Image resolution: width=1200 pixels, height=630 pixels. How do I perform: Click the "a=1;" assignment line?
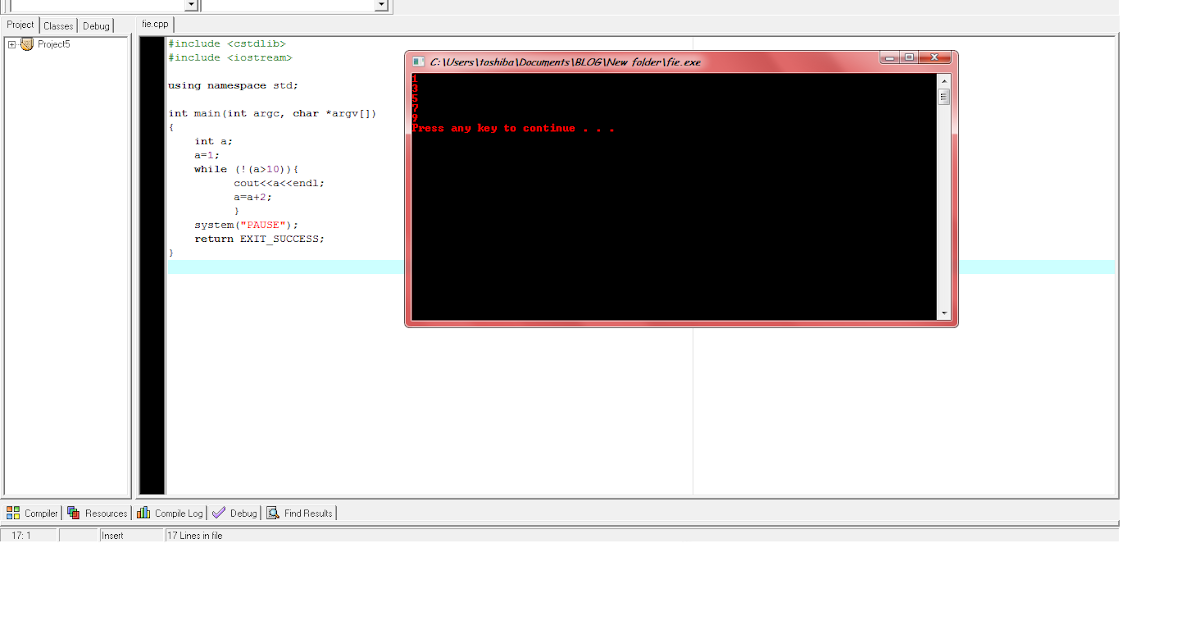click(x=207, y=156)
